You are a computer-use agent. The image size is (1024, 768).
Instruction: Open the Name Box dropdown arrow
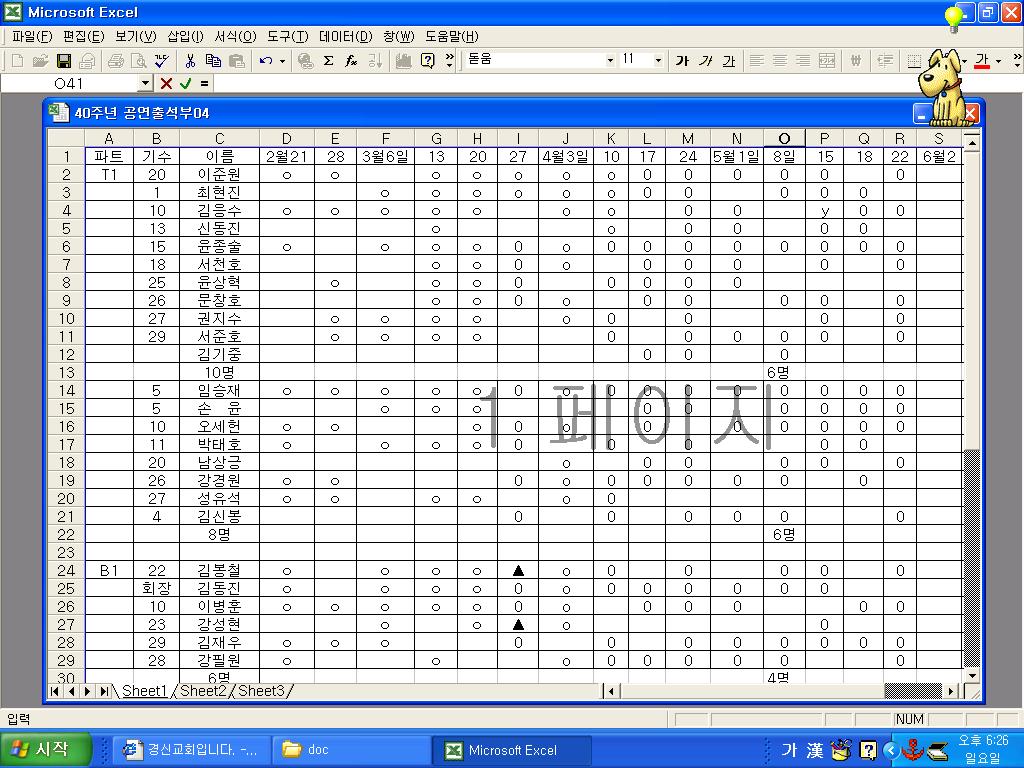145,84
